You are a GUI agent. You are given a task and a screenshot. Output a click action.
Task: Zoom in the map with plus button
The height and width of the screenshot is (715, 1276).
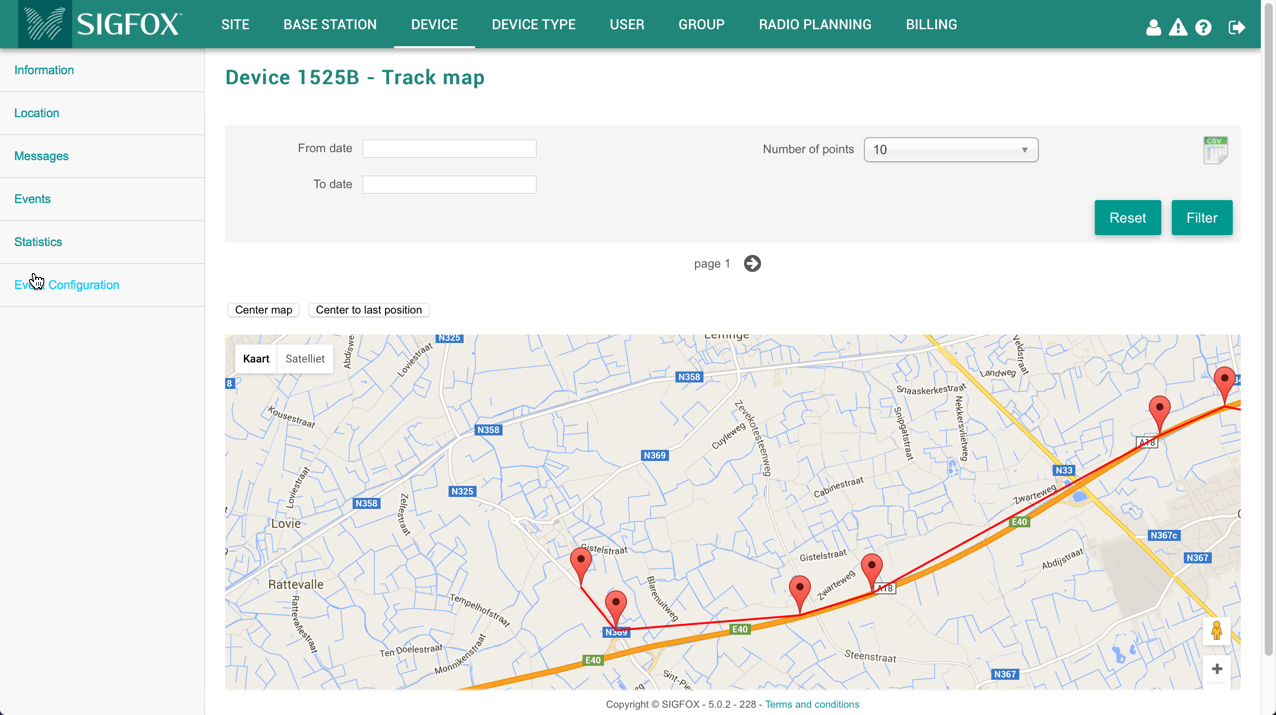pyautogui.click(x=1217, y=669)
